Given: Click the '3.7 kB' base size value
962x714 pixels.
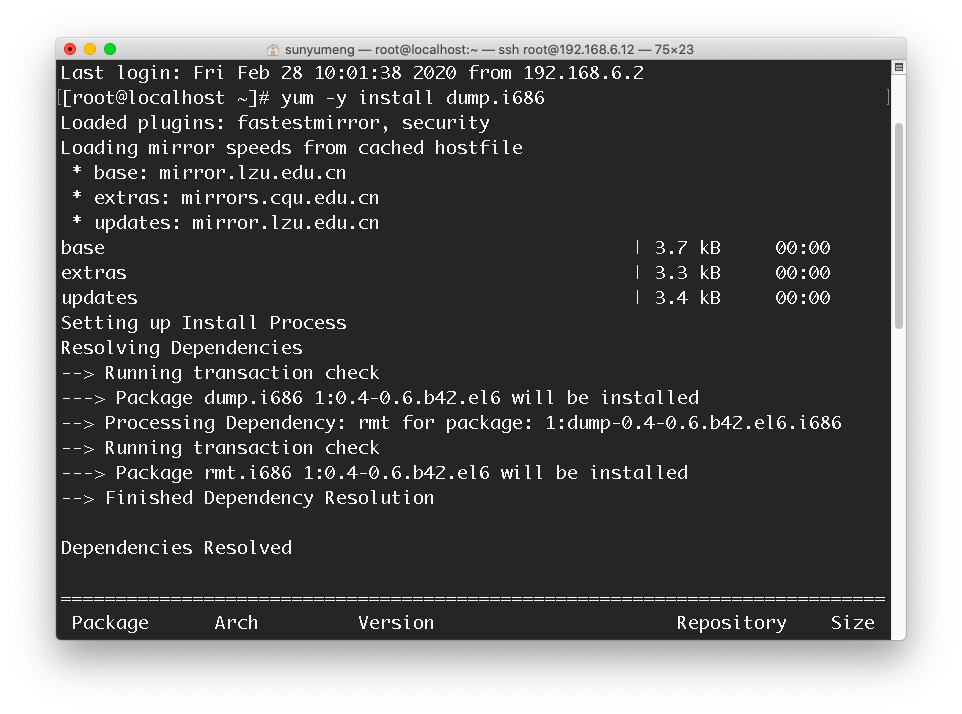Looking at the screenshot, I should pos(687,248).
